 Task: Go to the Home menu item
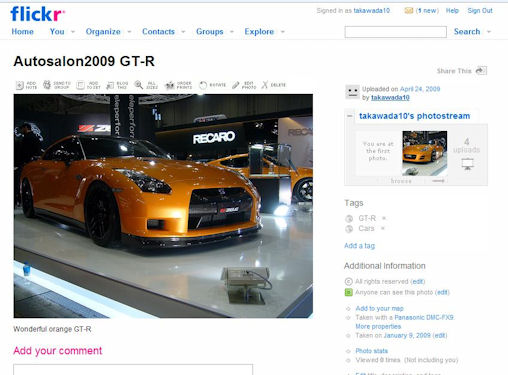tap(22, 32)
